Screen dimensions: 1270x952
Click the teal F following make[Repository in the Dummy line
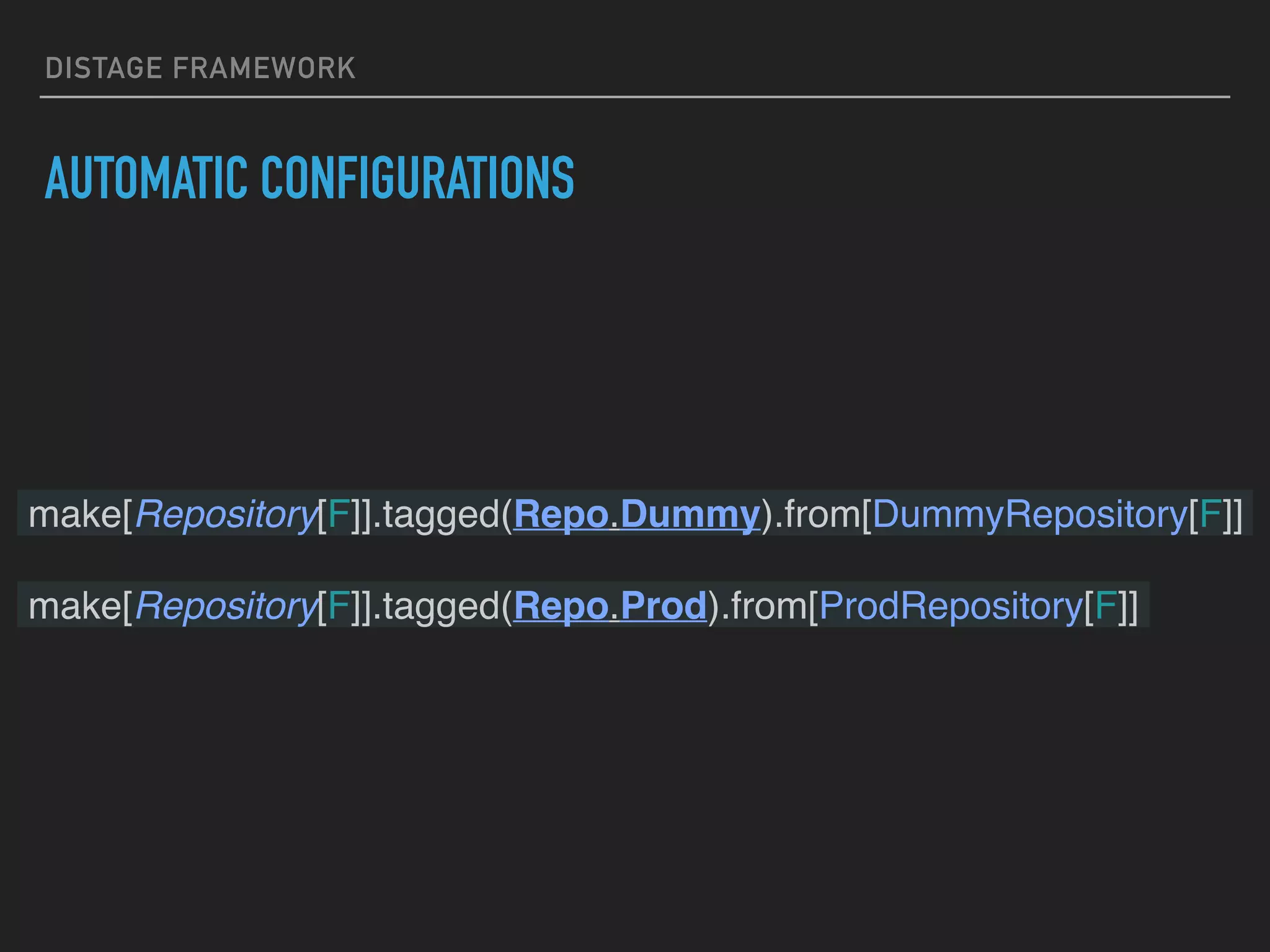coord(339,514)
